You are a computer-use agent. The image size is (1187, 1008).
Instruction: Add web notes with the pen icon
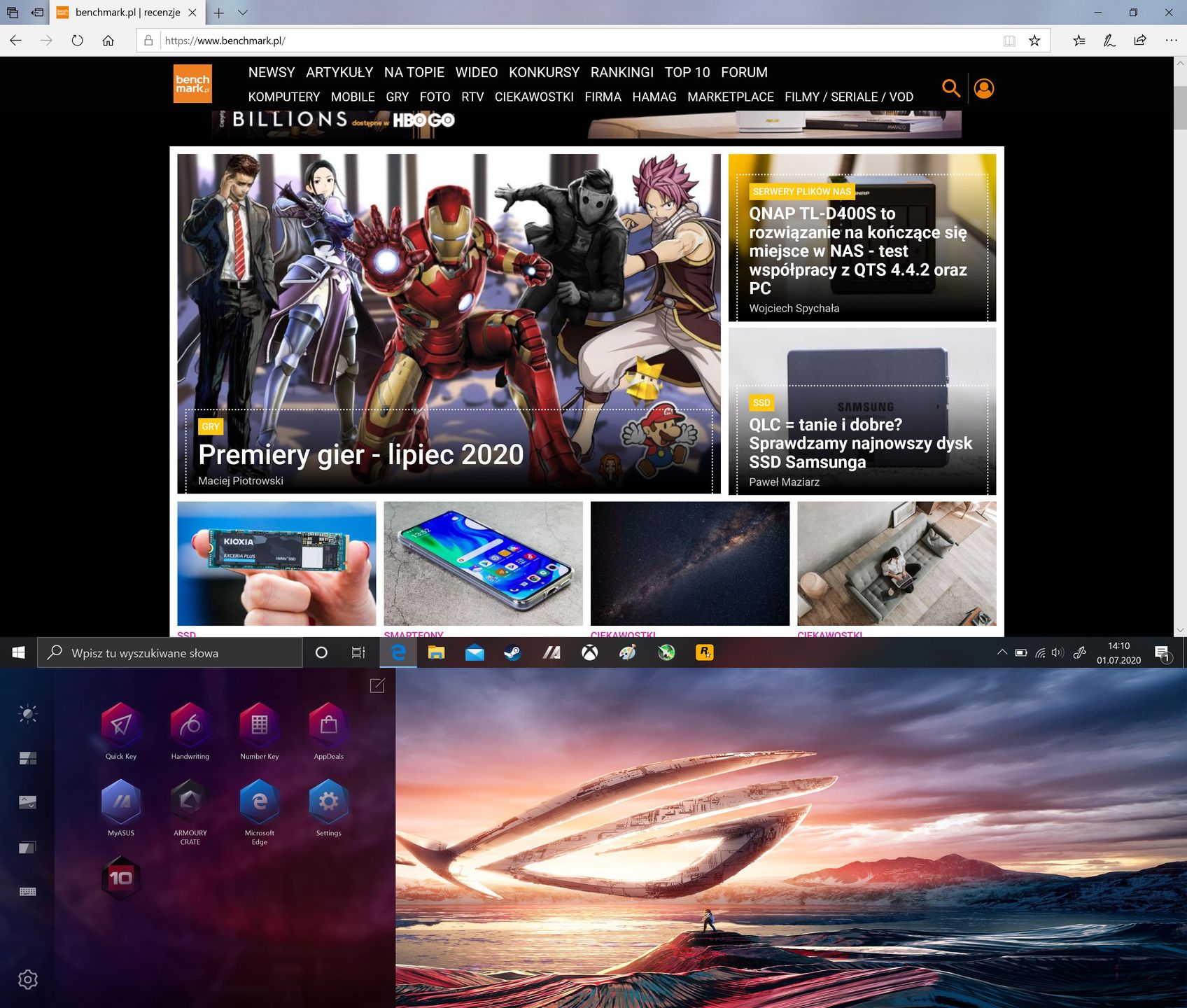pyautogui.click(x=1109, y=41)
